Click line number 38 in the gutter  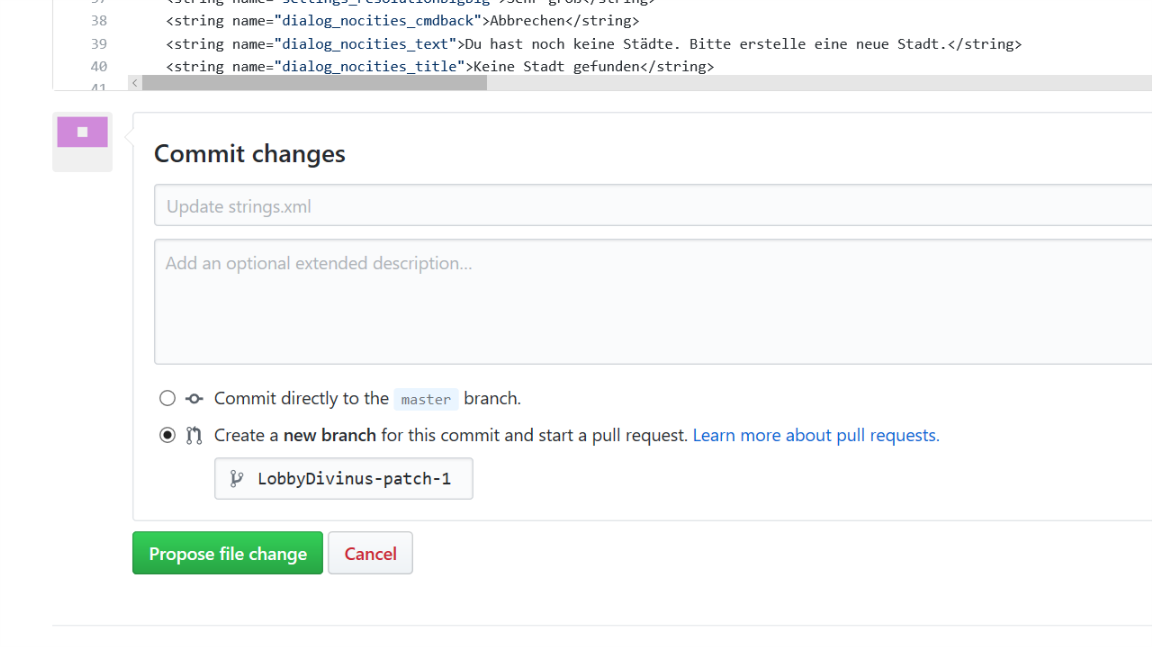point(99,21)
